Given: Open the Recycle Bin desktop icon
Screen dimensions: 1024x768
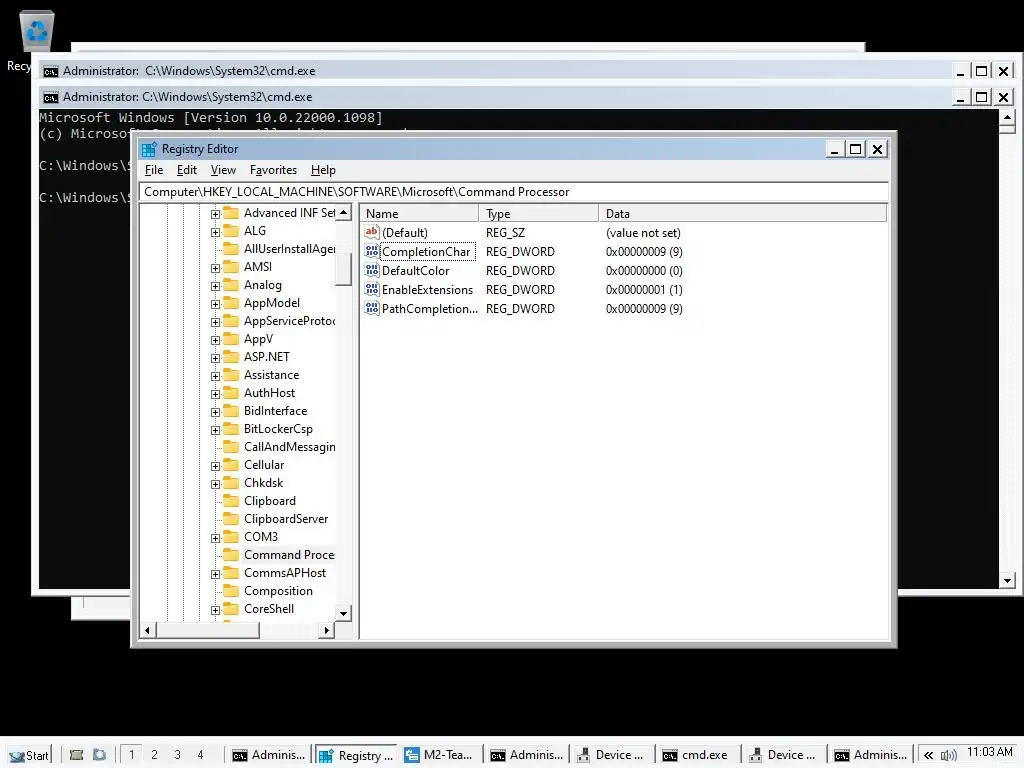Looking at the screenshot, I should tap(37, 32).
